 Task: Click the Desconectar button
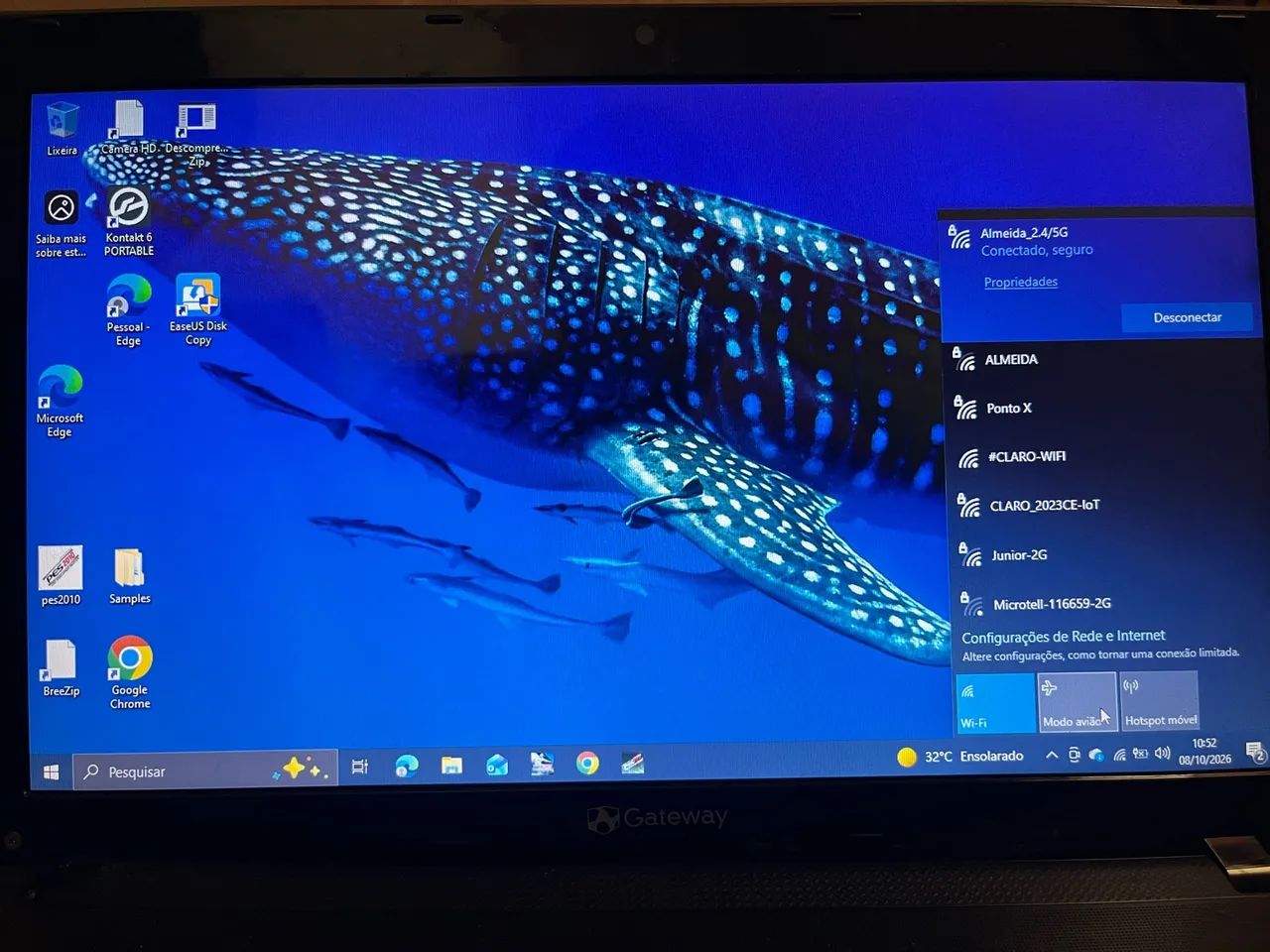pyautogui.click(x=1188, y=317)
